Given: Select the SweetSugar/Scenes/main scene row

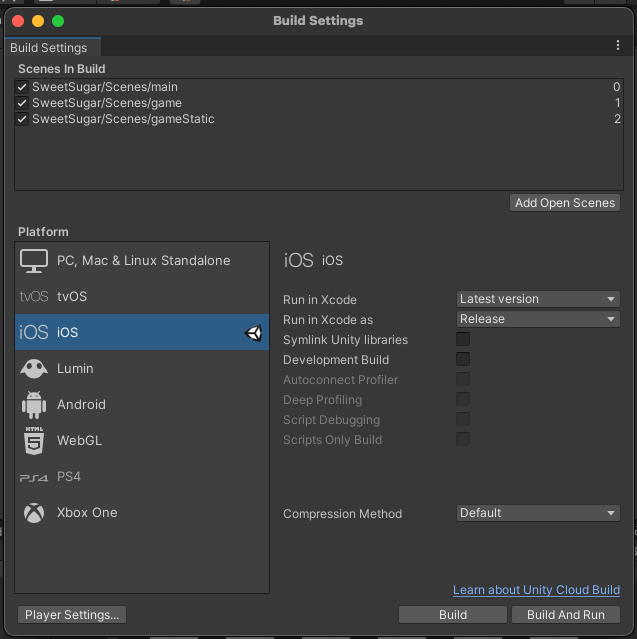Looking at the screenshot, I should pyautogui.click(x=319, y=87).
